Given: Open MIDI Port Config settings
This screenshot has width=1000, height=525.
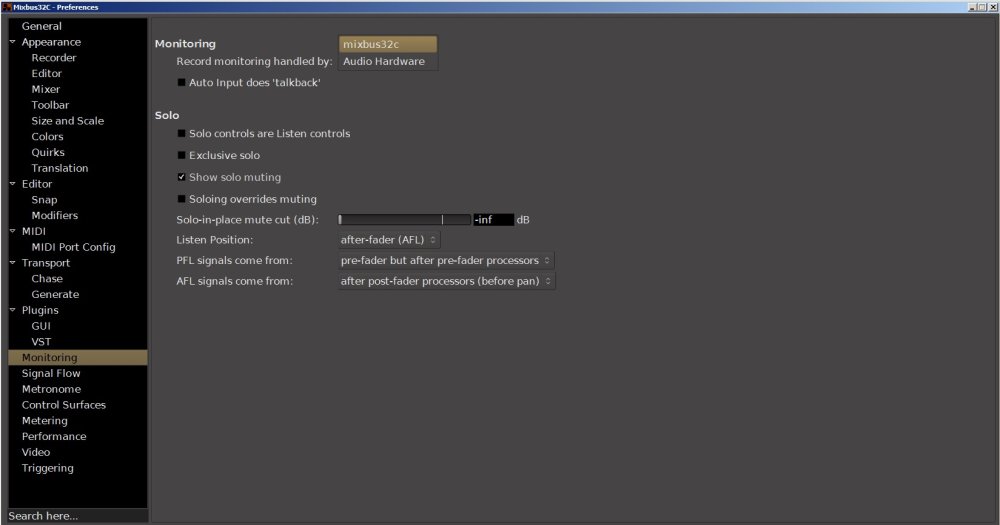Looking at the screenshot, I should click(73, 247).
